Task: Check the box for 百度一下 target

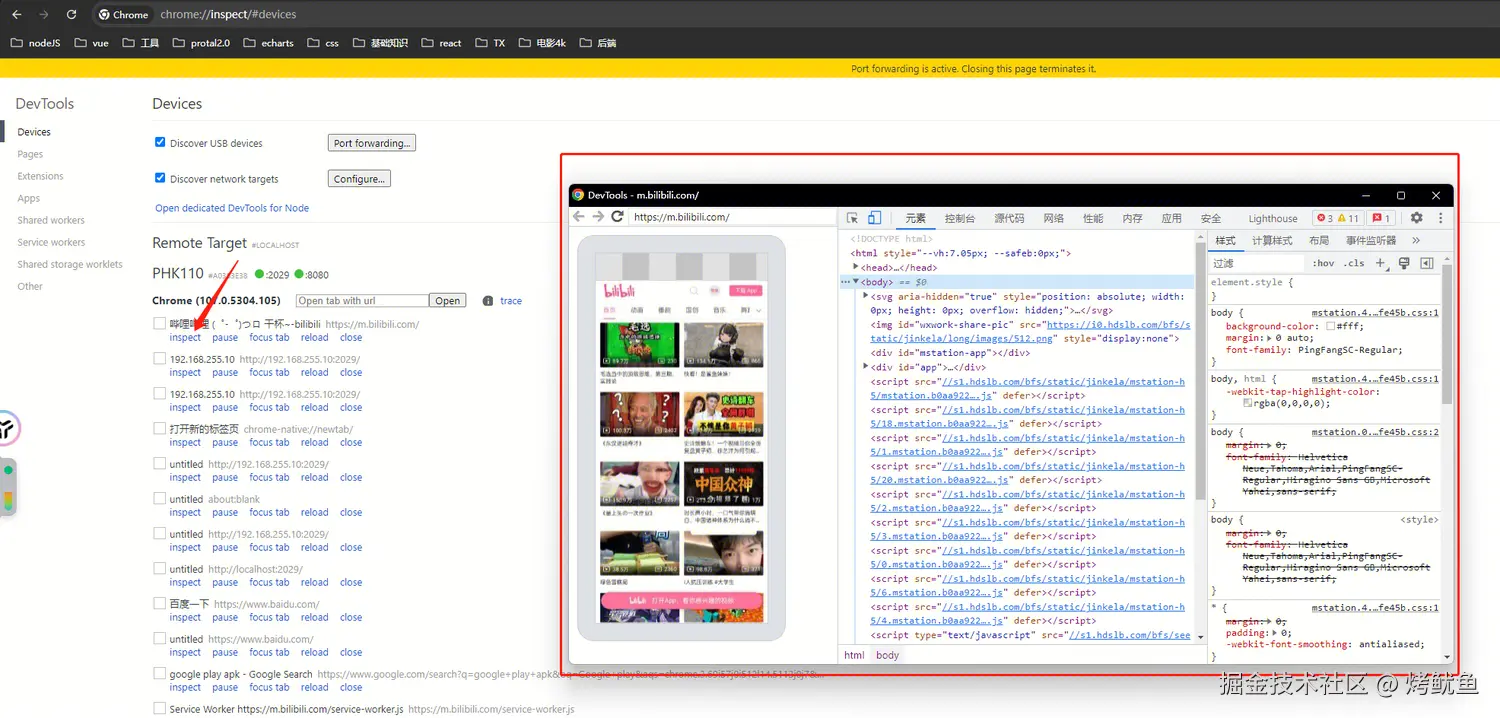Action: pos(160,603)
